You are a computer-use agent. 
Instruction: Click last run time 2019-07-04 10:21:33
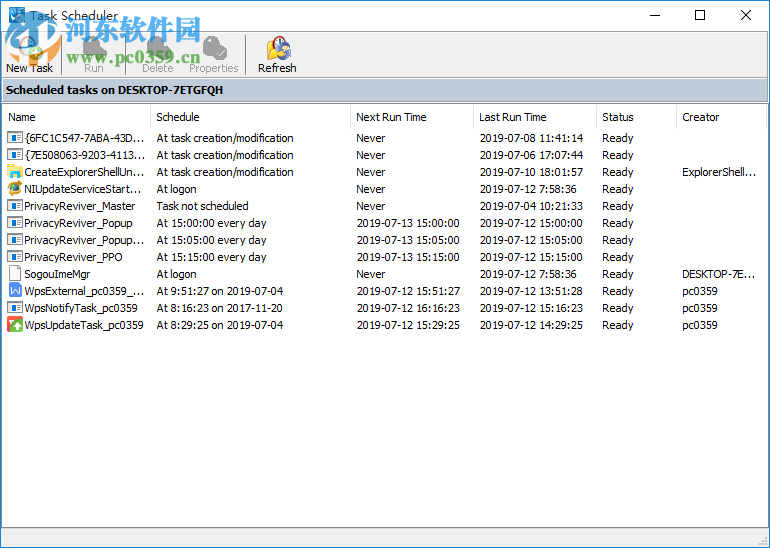click(x=531, y=206)
